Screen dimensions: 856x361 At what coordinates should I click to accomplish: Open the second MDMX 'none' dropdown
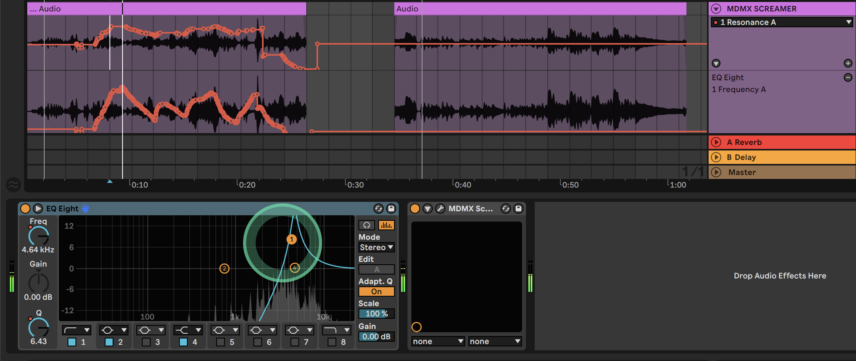point(495,341)
